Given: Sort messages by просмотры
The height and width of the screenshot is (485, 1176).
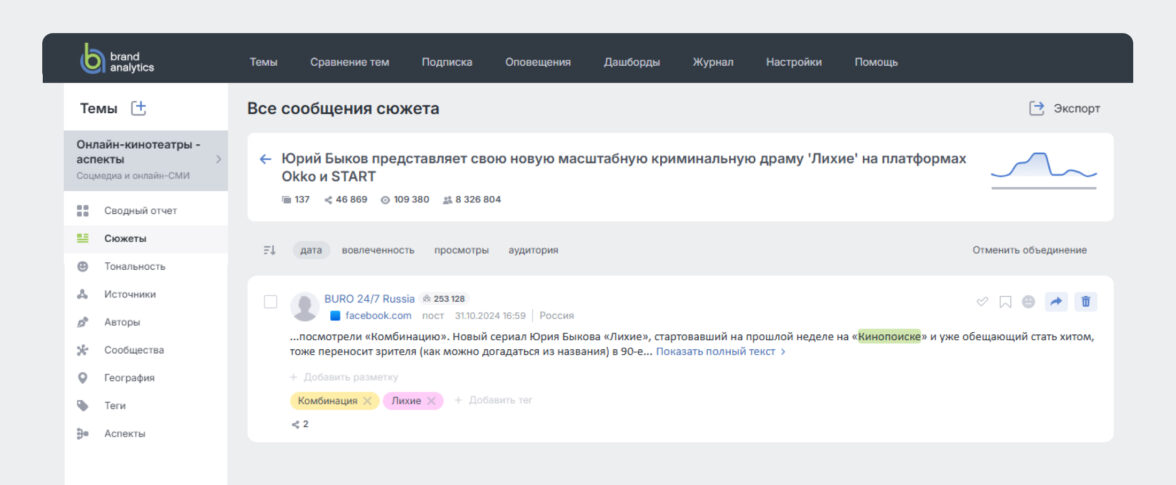Looking at the screenshot, I should click(x=461, y=250).
